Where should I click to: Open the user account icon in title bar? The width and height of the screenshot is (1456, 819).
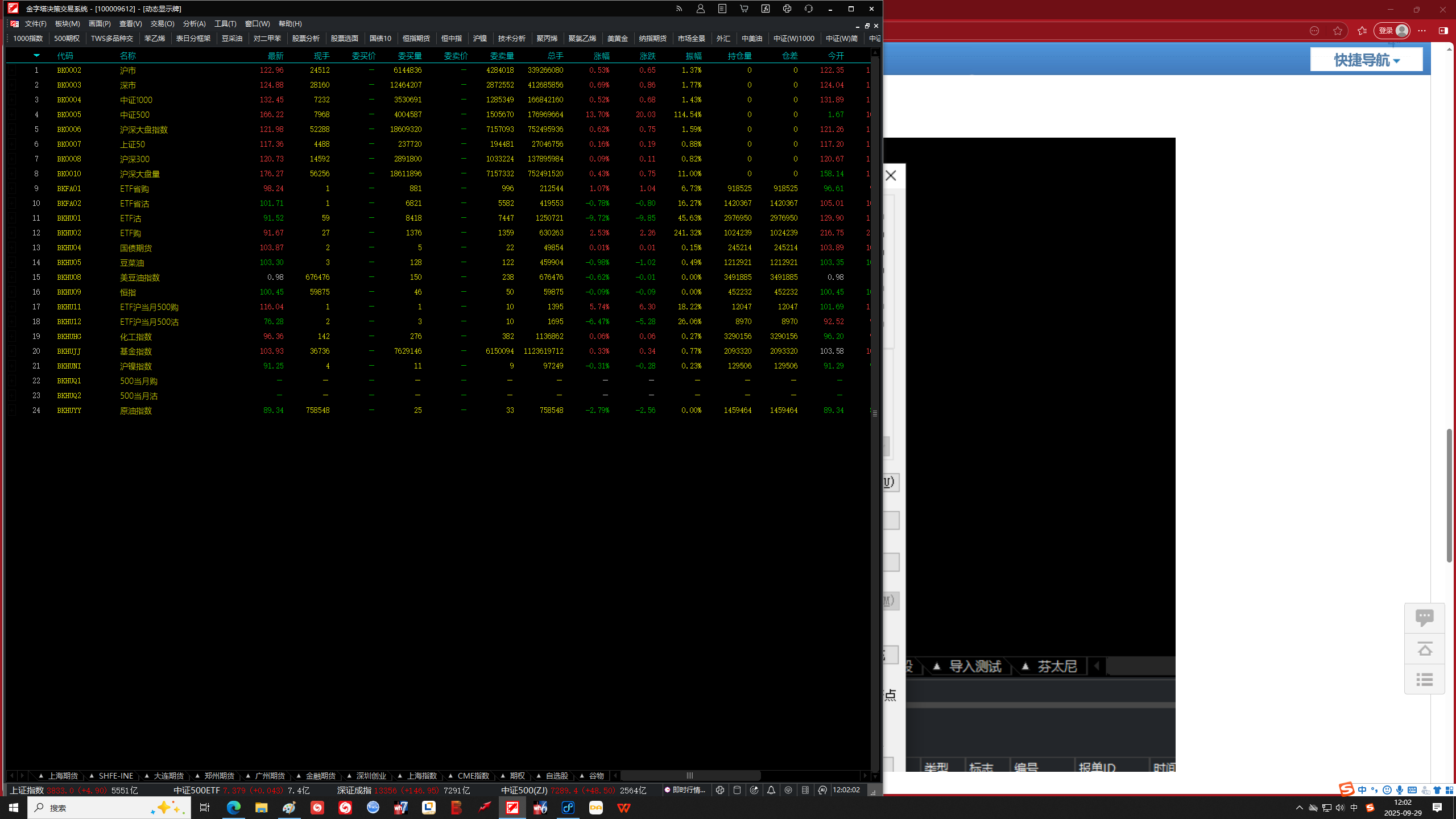click(x=700, y=9)
